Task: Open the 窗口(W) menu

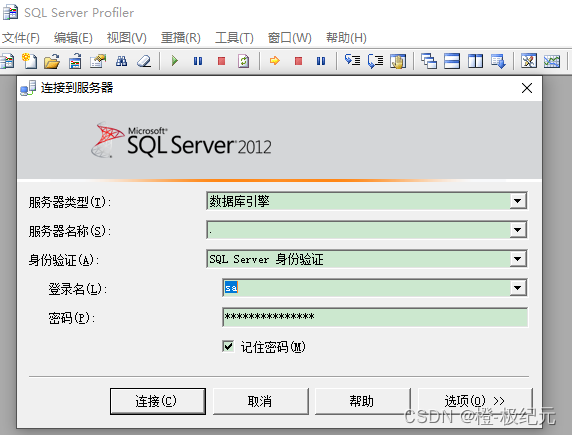Action: coord(289,38)
